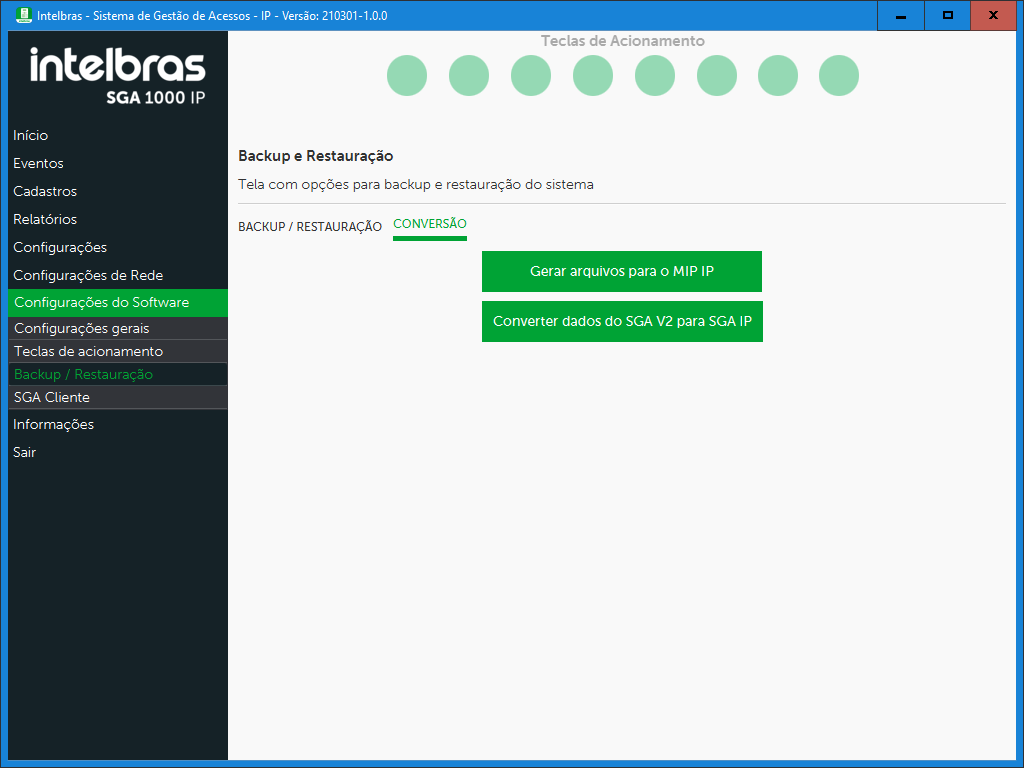
Task: Open the Início menu item
Action: point(31,135)
